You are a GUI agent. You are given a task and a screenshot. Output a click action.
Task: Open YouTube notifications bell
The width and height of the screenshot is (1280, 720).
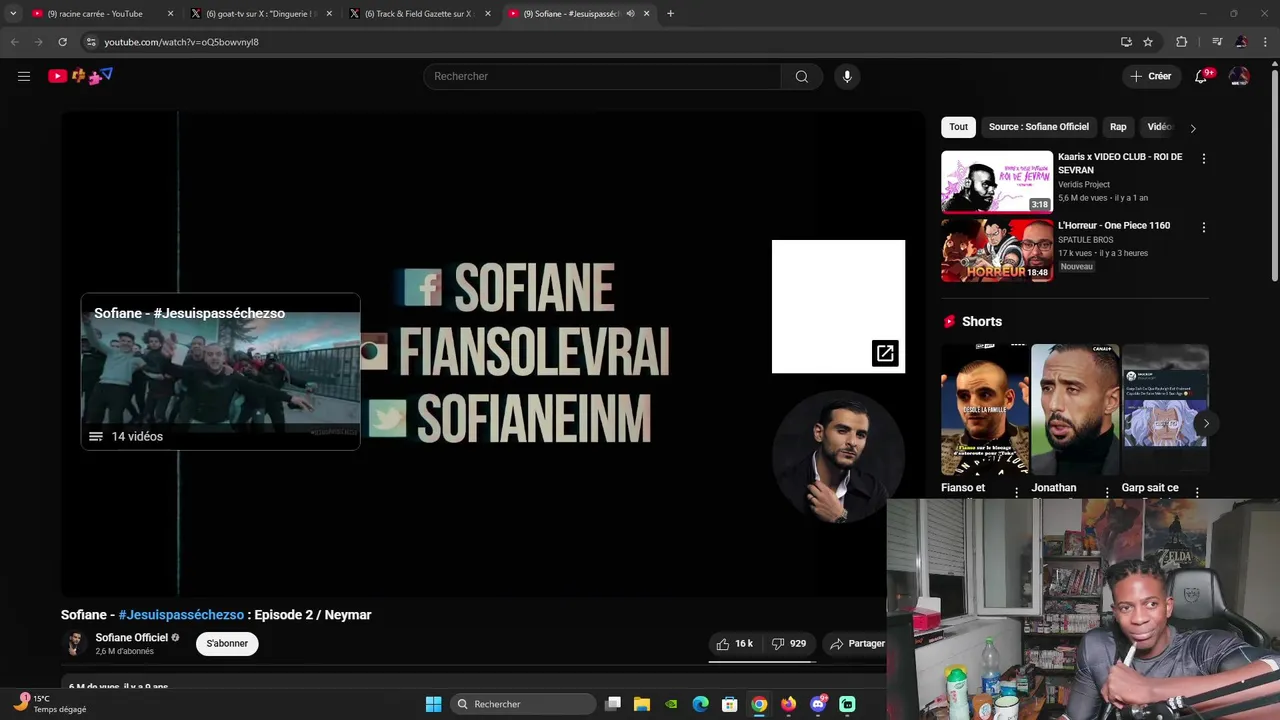1202,76
